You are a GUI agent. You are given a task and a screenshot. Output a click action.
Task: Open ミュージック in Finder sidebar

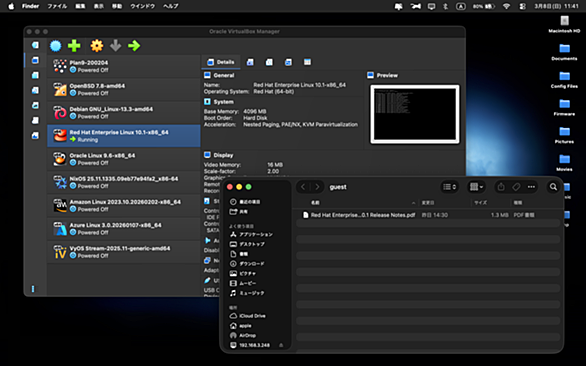point(252,293)
